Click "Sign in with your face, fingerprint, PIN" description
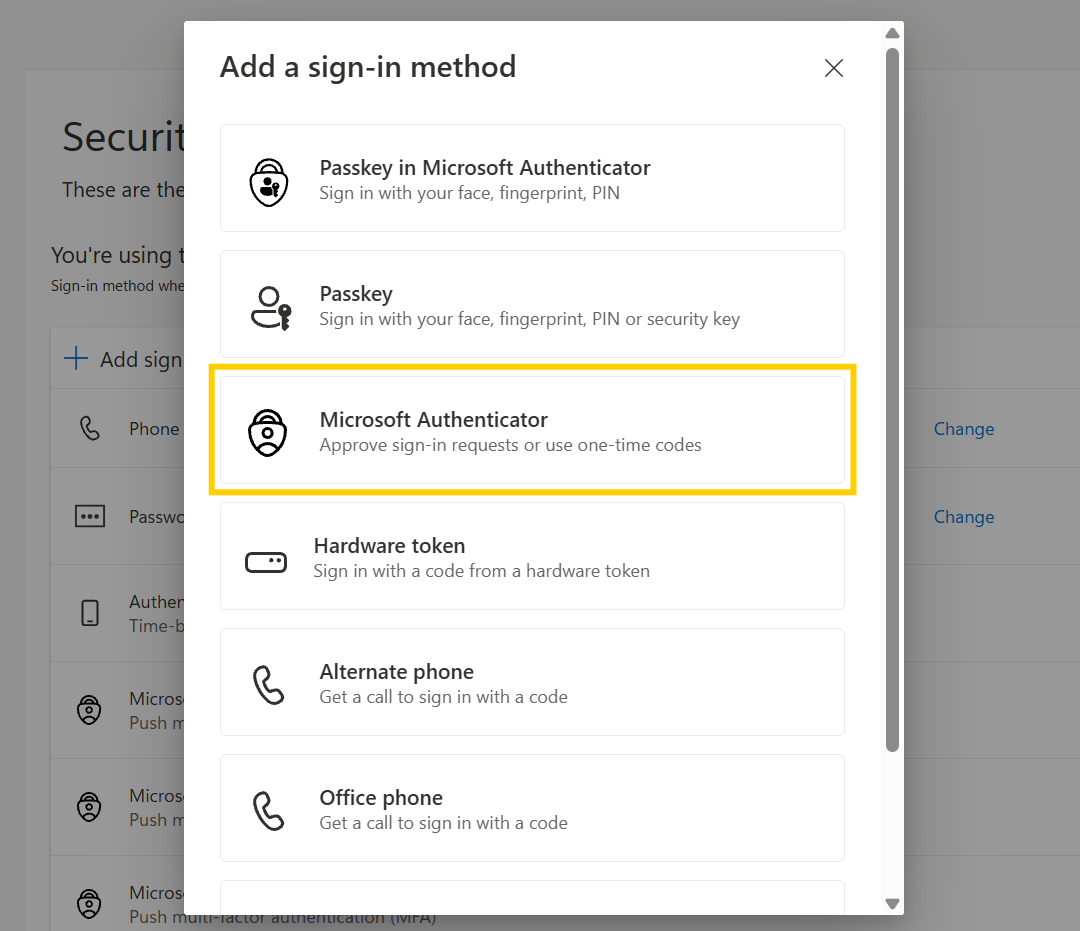Image resolution: width=1080 pixels, height=931 pixels. (470, 193)
